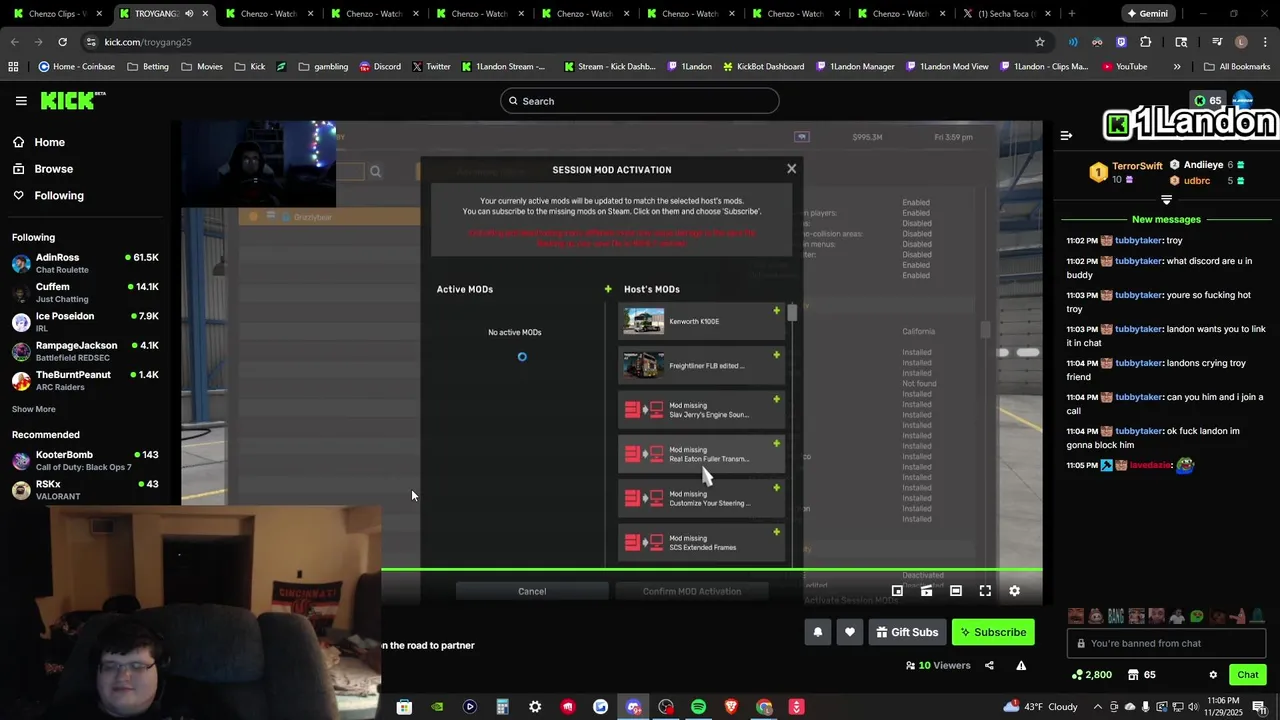Open Chrome three-dot menu
This screenshot has height=720, width=1280.
pos(1264,42)
